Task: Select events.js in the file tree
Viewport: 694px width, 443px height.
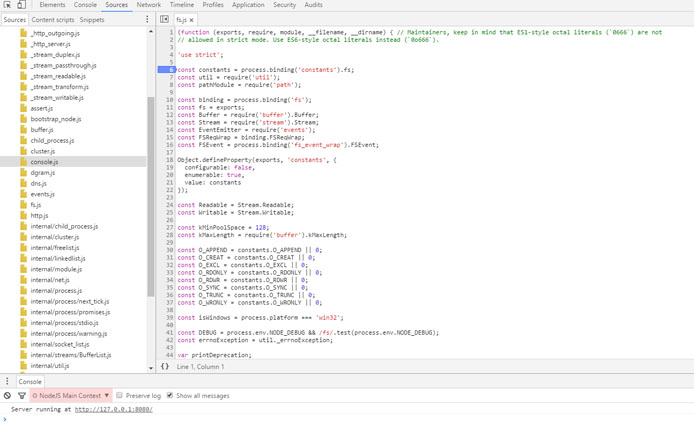Action: (x=42, y=194)
